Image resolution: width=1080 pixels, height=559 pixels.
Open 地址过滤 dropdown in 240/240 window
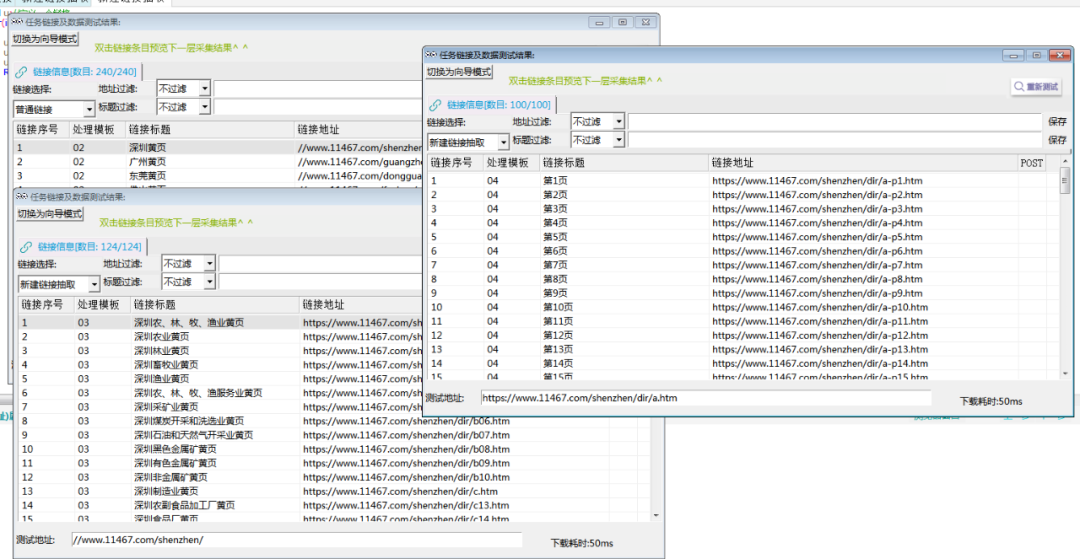(205, 89)
